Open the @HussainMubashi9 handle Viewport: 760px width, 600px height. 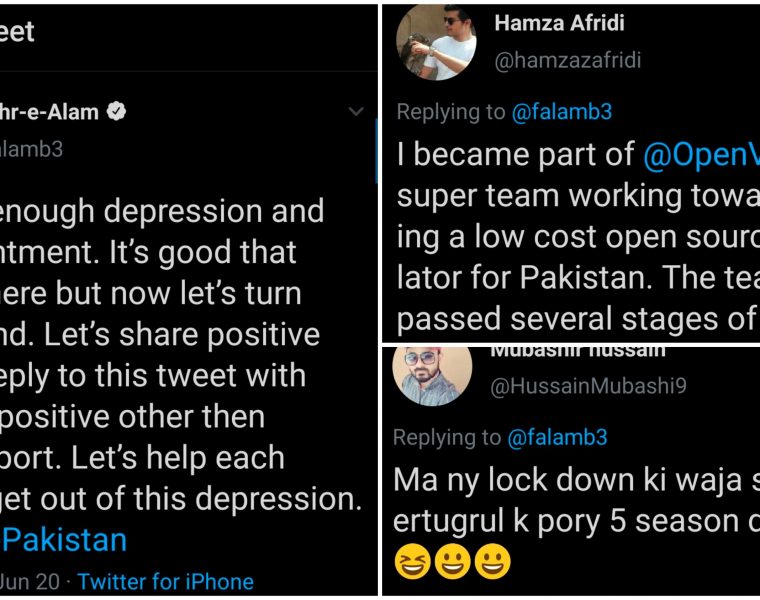coord(588,387)
